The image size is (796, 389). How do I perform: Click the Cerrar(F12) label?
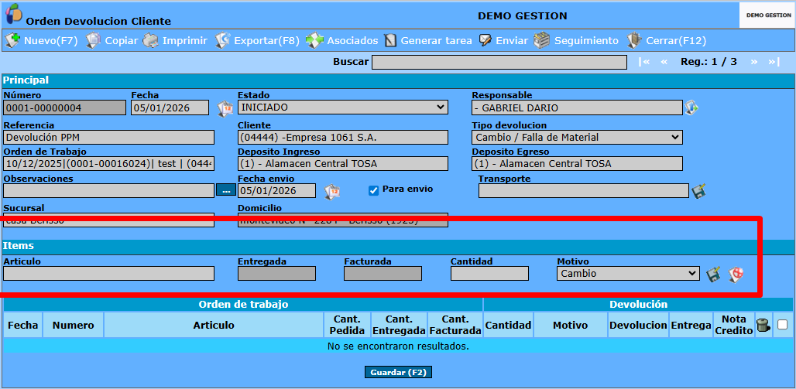[676, 41]
